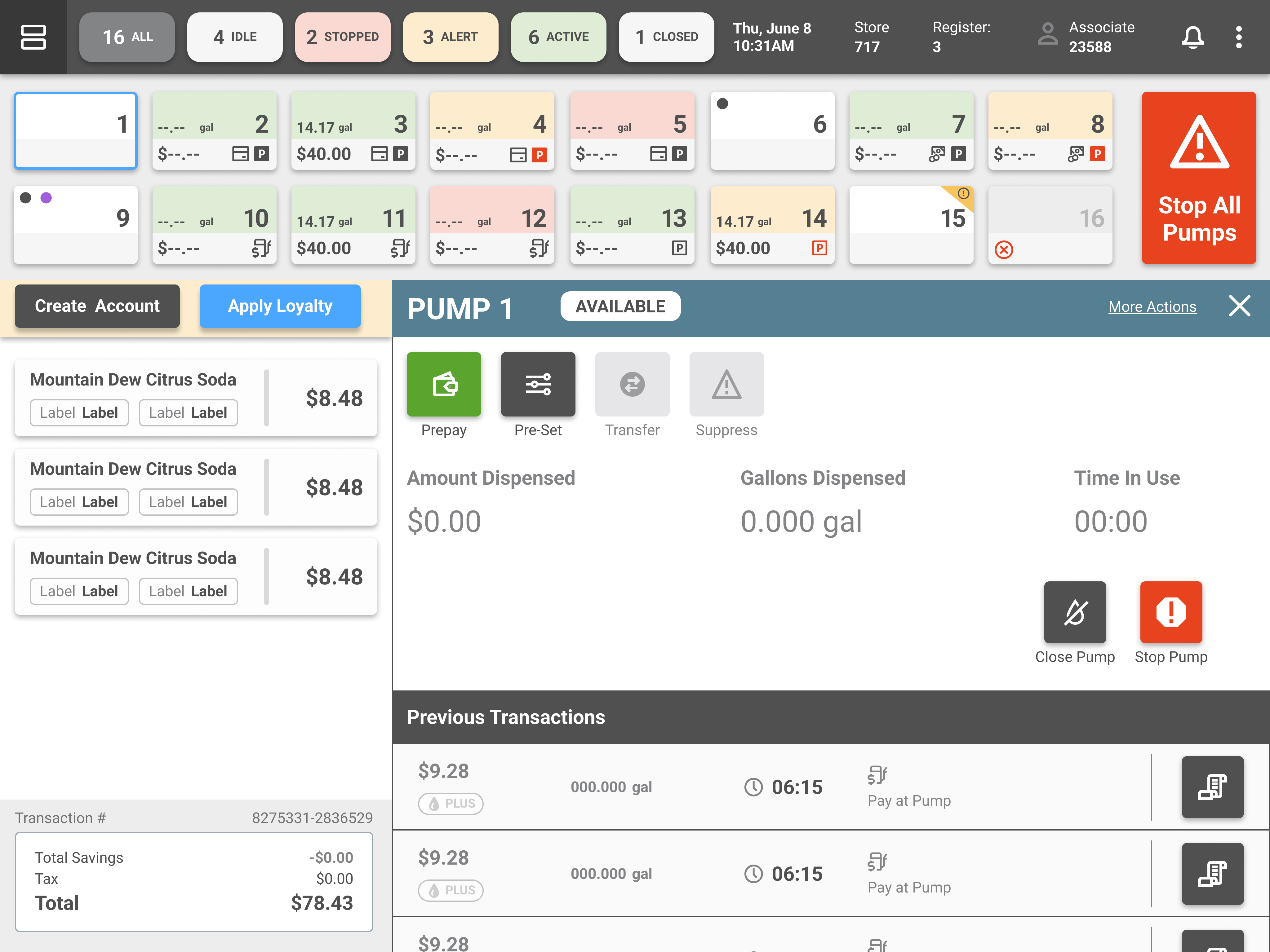Filter pumps by 2 STOPPED
This screenshot has width=1270, height=952.
click(x=343, y=37)
